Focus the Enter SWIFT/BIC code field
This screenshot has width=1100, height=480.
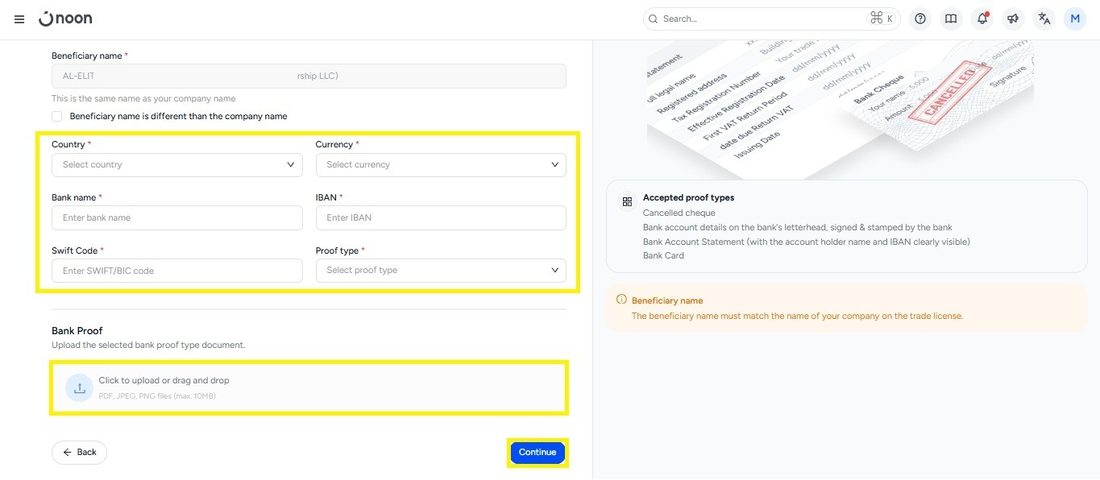click(x=177, y=270)
